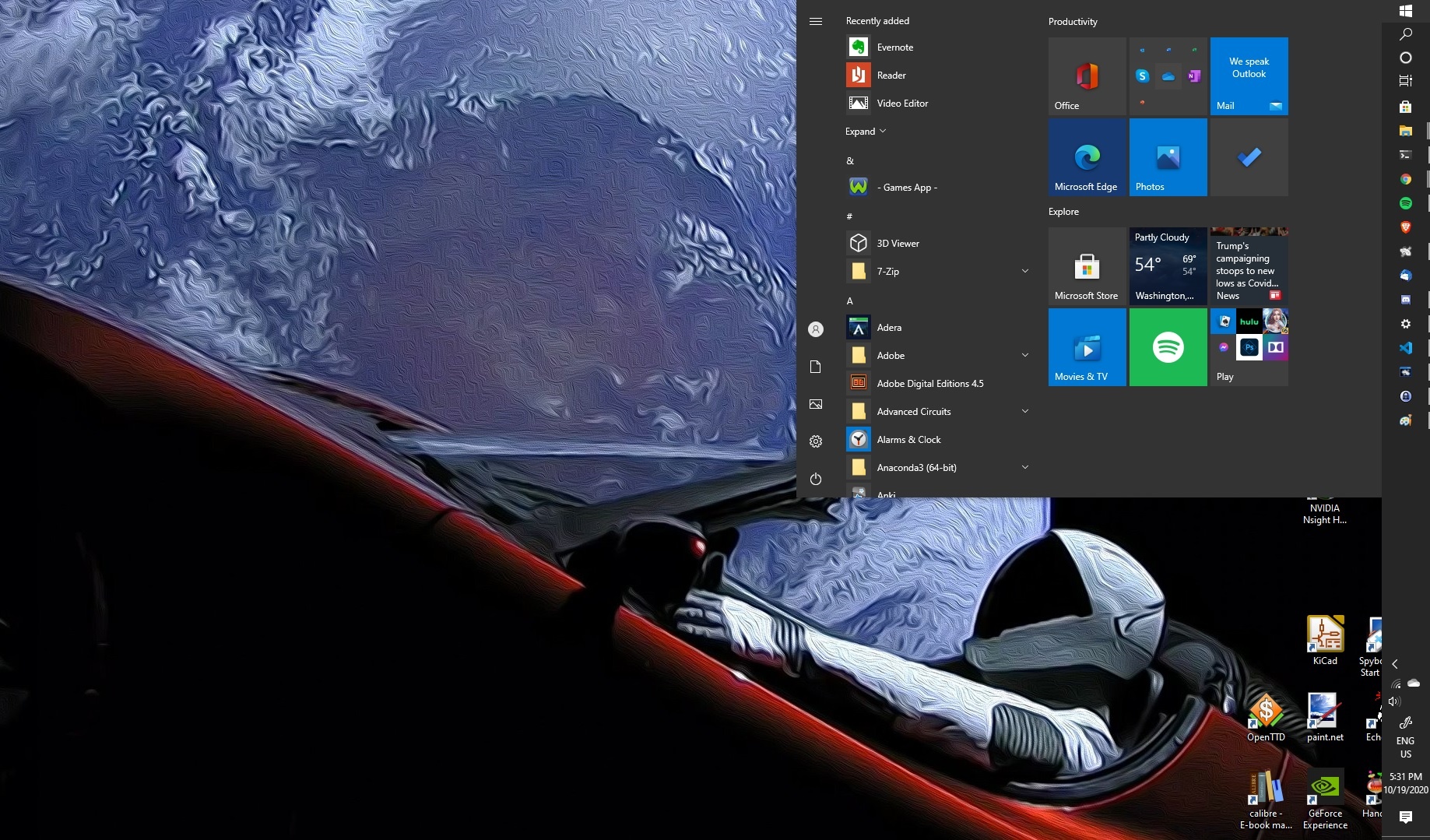Expand the Anaconda3 (64-bit) folder
Viewport: 1430px width, 840px height.
(1024, 468)
